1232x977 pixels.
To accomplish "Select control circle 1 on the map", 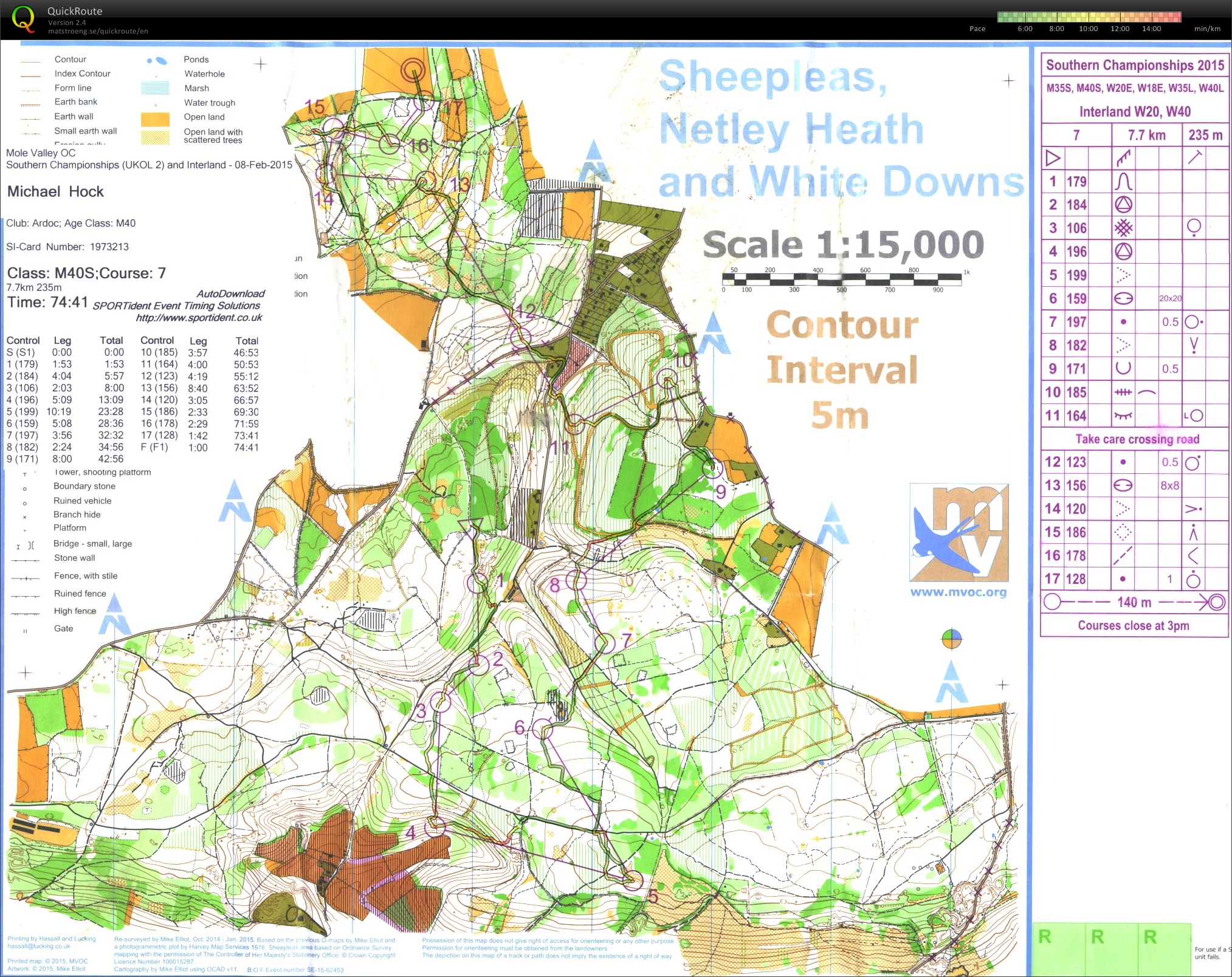I will pyautogui.click(x=478, y=583).
